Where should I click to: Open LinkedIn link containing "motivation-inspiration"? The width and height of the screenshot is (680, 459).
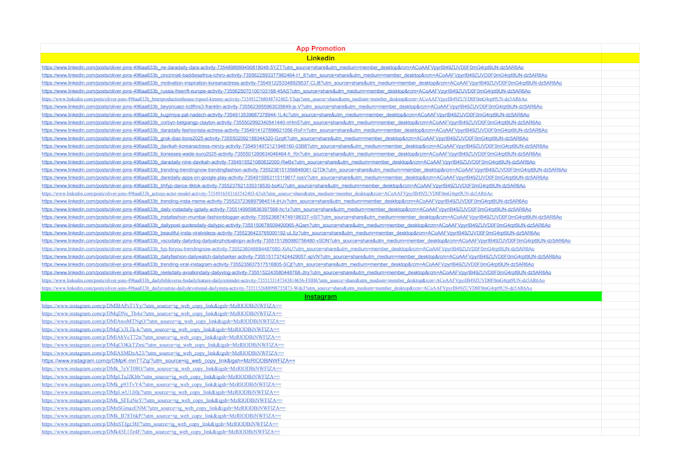[x=302, y=83]
